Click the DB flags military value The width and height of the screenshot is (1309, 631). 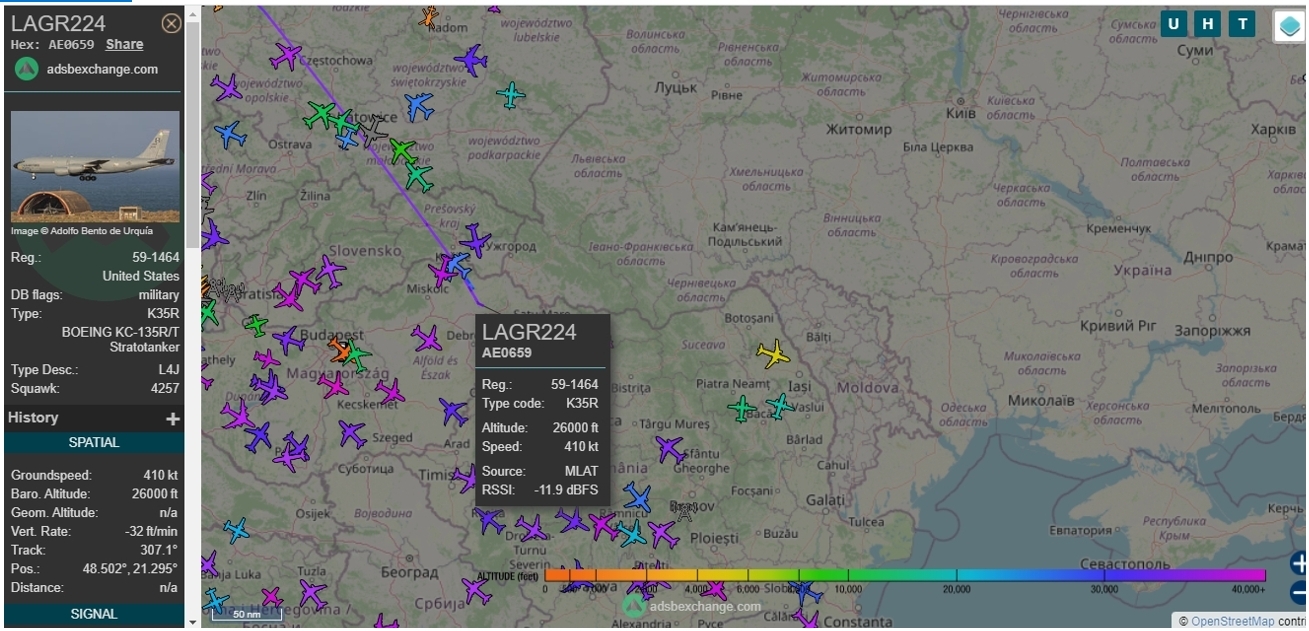(x=159, y=295)
